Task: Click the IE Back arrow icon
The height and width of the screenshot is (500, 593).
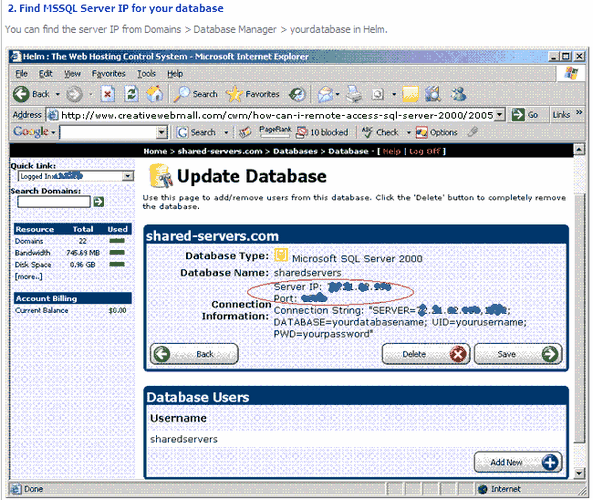Action: (21, 94)
